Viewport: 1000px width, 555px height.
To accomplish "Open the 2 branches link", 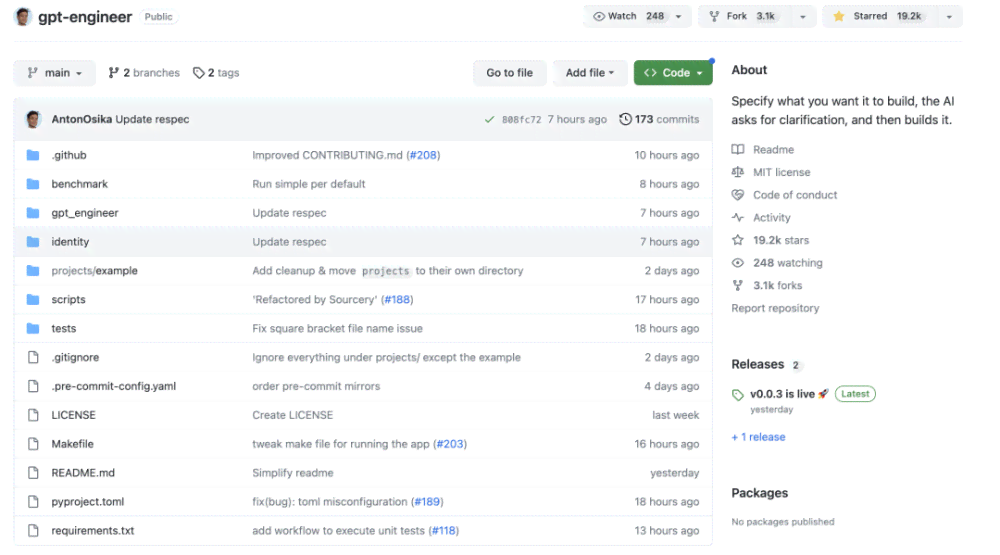I will (144, 73).
